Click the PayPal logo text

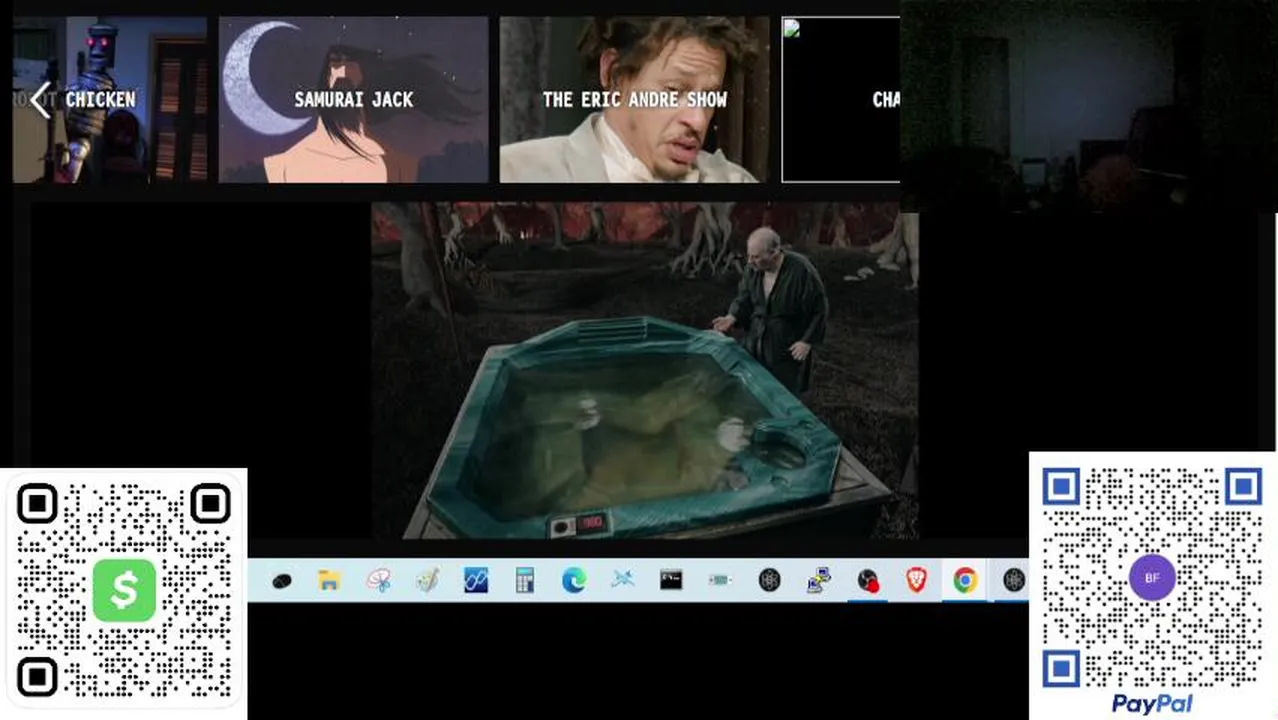coord(1152,704)
